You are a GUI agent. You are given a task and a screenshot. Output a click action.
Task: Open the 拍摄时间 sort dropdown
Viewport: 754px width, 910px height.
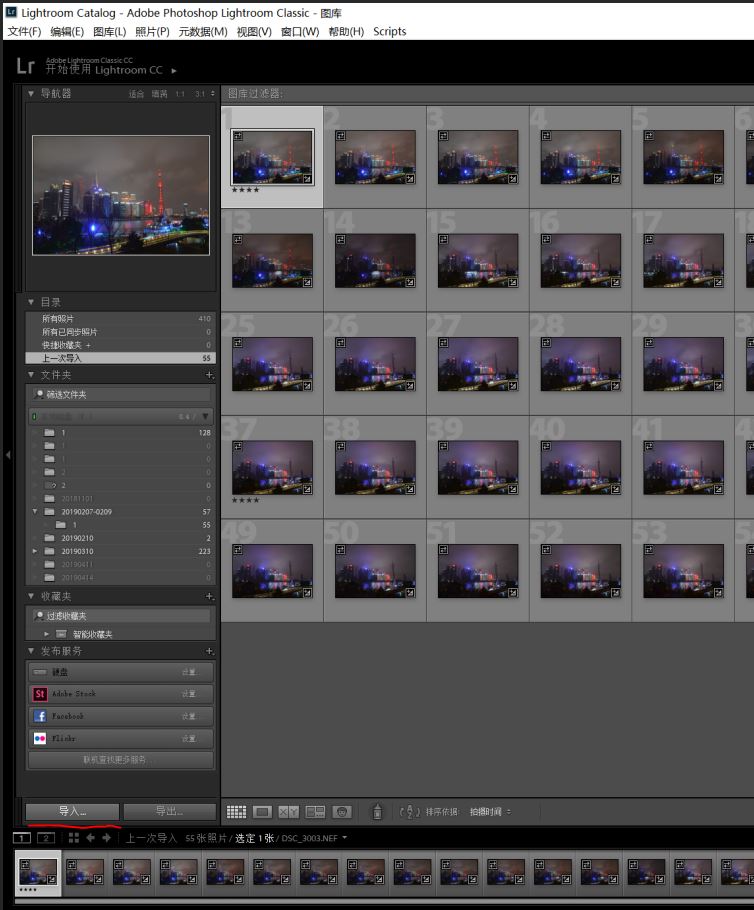(x=490, y=812)
